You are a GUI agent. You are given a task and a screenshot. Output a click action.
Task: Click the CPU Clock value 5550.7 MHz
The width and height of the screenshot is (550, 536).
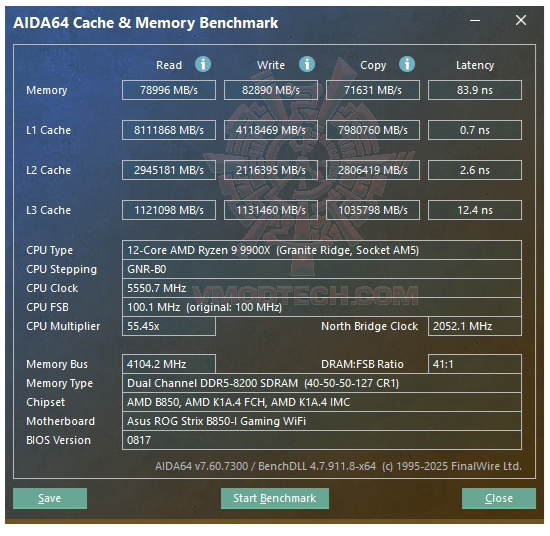322,288
